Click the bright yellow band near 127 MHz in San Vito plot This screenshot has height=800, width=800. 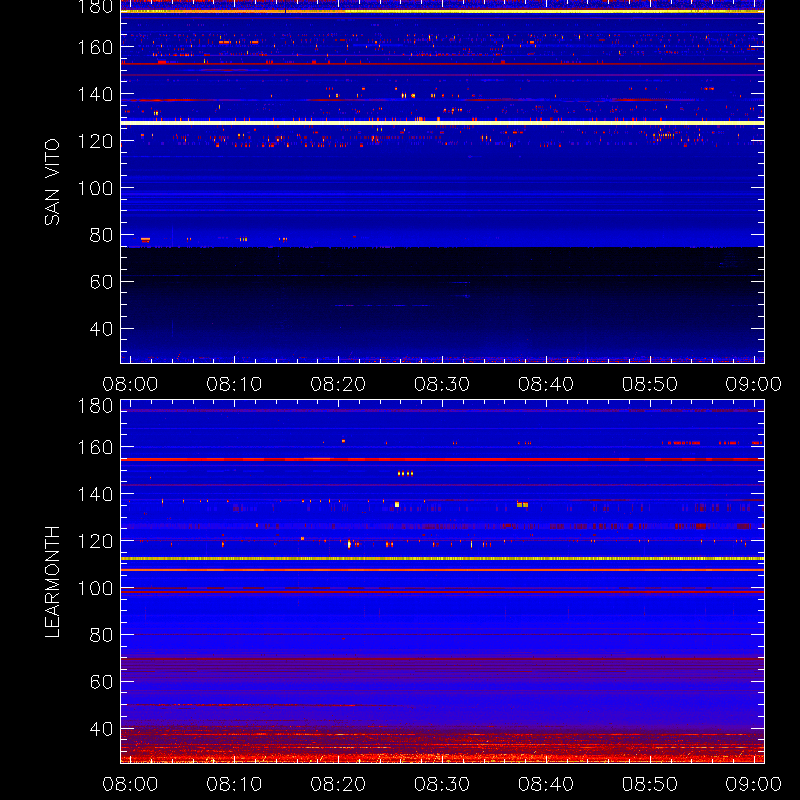coord(442,123)
